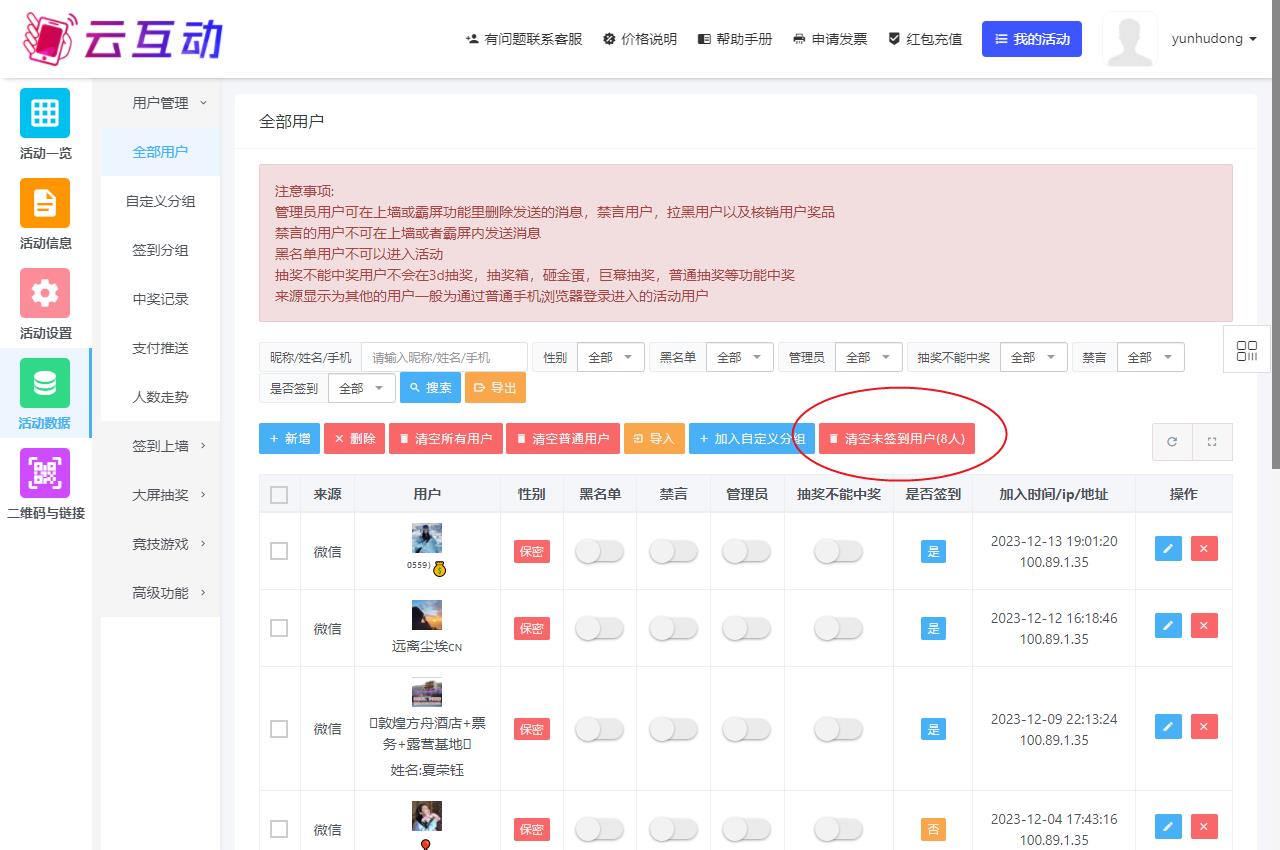Click the refresh table icon
Image resolution: width=1280 pixels, height=850 pixels.
(1172, 441)
